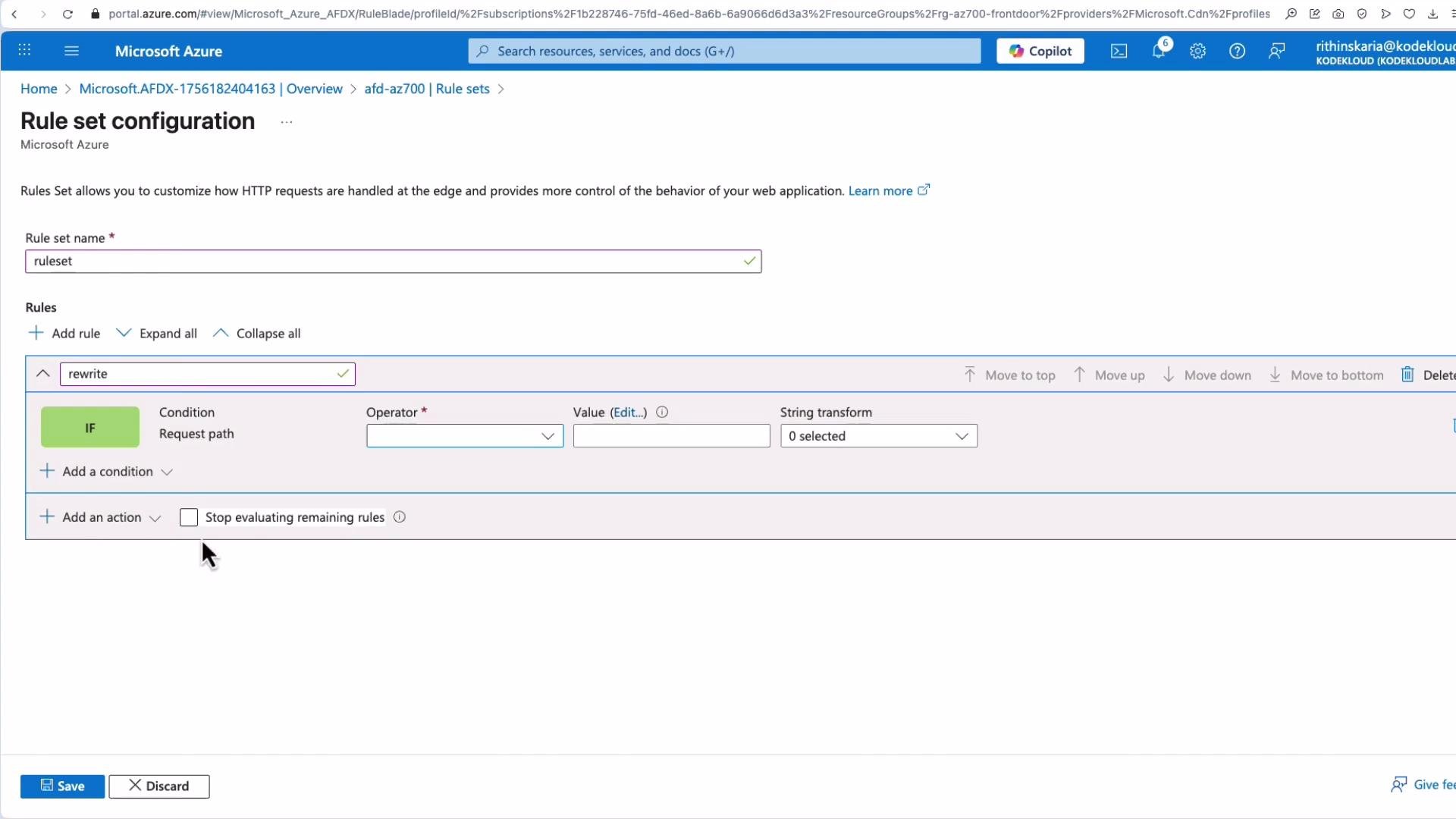This screenshot has height=819, width=1456.
Task: Open the hamburger portal menu
Action: pos(71,51)
